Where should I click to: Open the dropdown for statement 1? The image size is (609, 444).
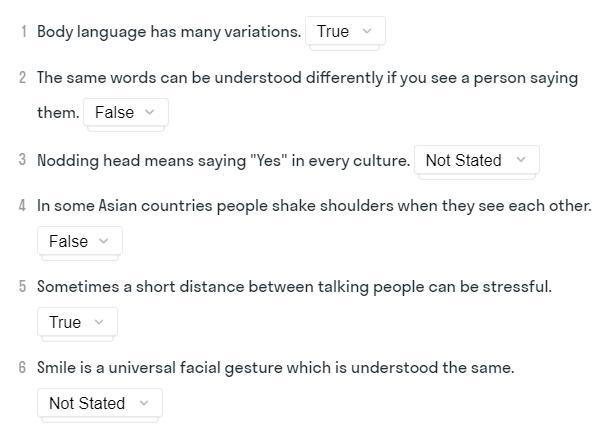tap(345, 31)
